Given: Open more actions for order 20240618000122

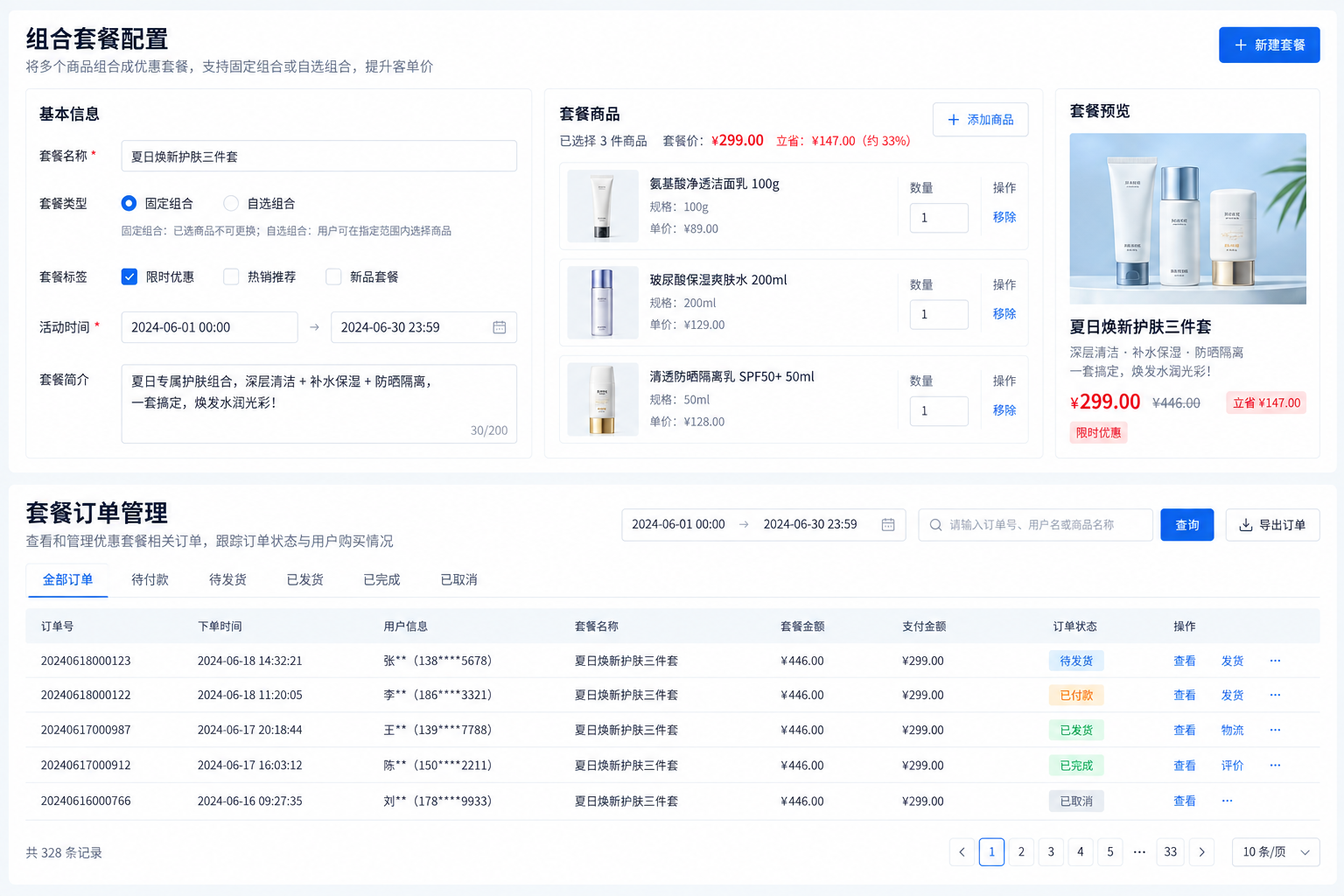Looking at the screenshot, I should [1275, 695].
